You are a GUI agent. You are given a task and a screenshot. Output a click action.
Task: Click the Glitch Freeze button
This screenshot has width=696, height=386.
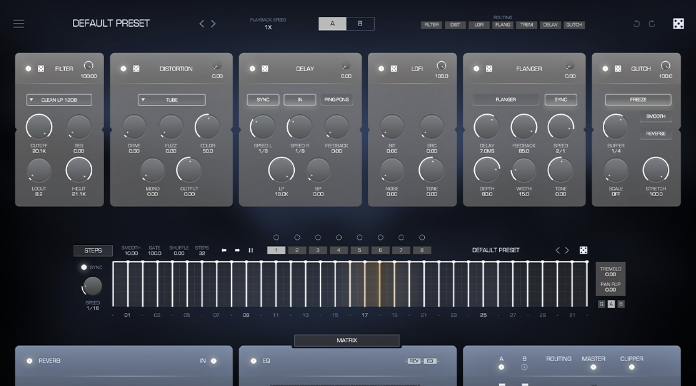(x=638, y=100)
